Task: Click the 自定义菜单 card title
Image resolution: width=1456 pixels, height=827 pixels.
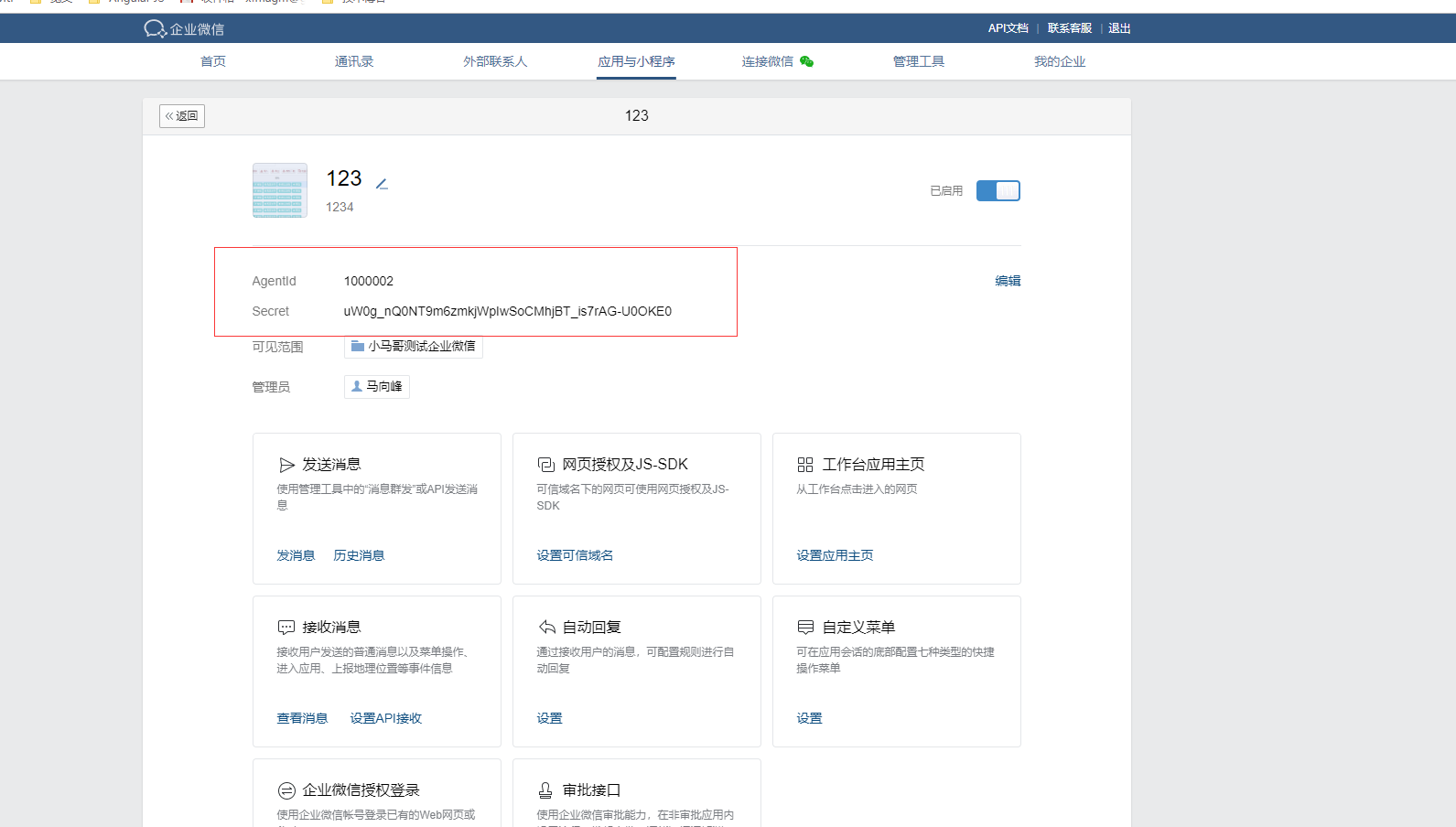Action: pos(858,628)
